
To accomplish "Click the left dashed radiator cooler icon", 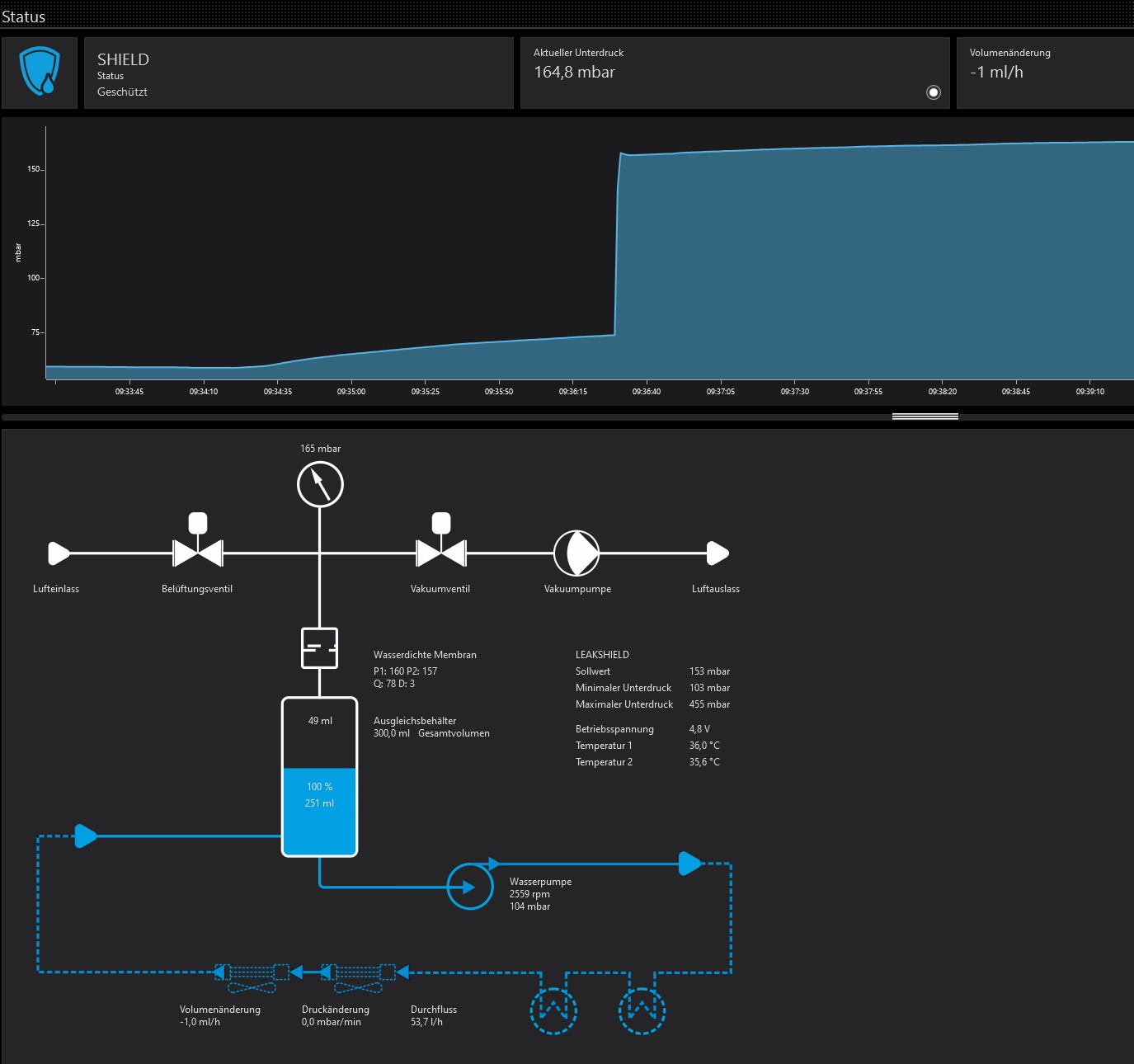I will 553,1010.
